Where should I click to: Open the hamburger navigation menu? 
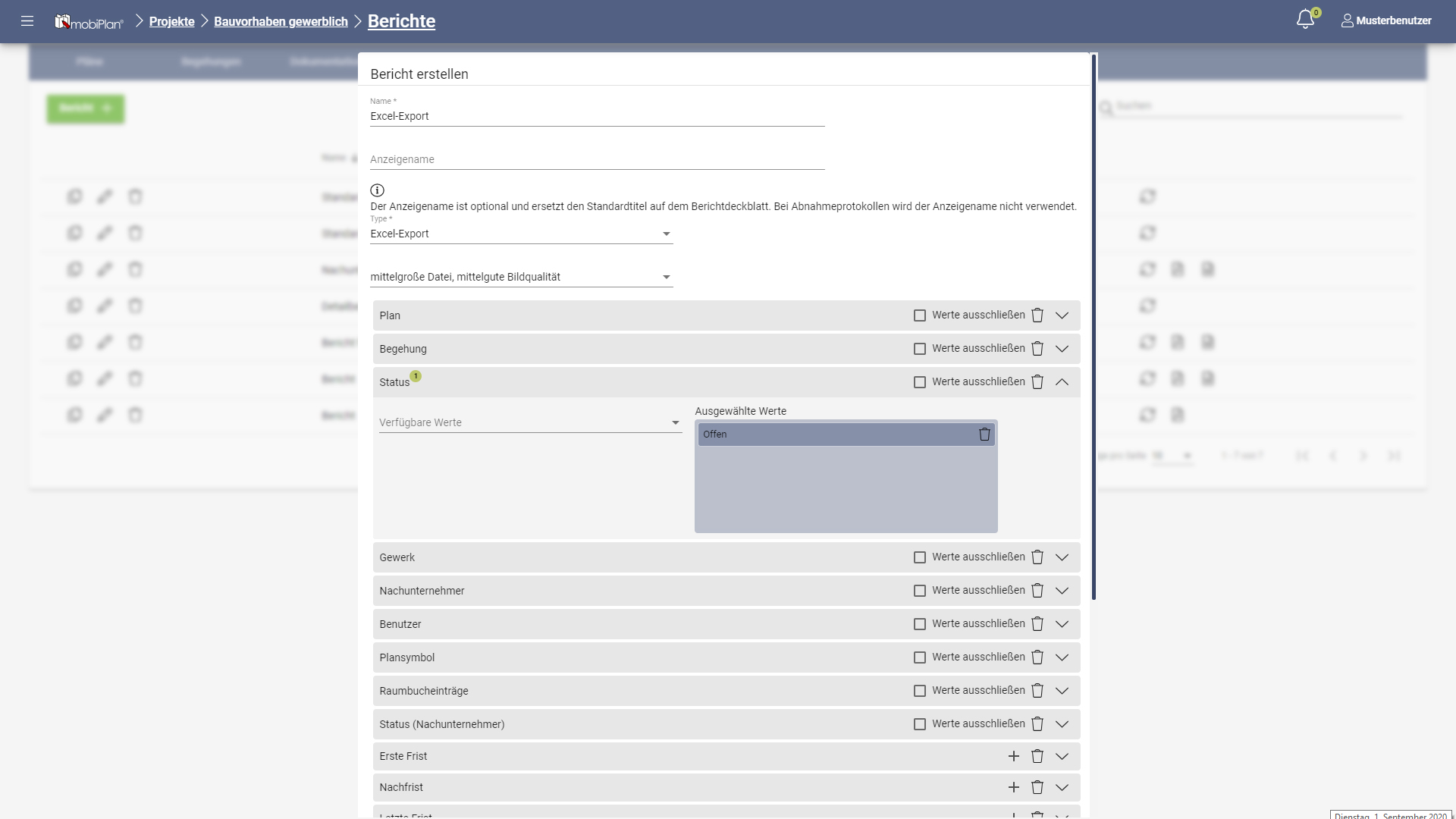(27, 21)
